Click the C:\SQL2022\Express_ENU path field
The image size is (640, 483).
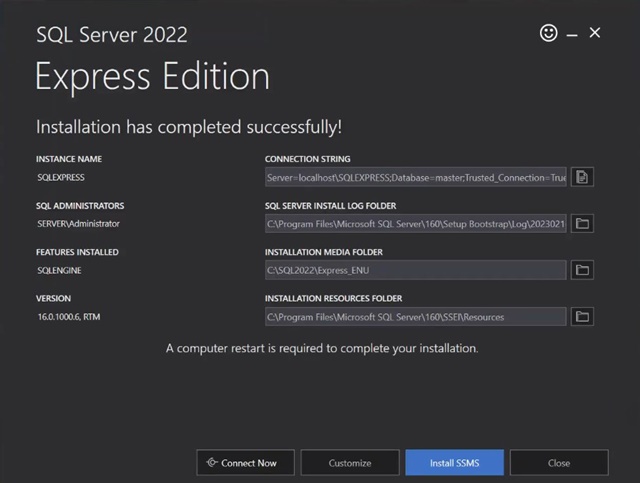click(416, 270)
